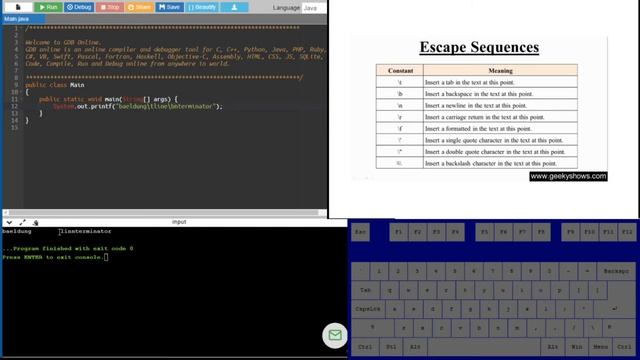This screenshot has width=640, height=360.
Task: Click 'Program finished with exit code 0' text
Action: click(x=68, y=248)
